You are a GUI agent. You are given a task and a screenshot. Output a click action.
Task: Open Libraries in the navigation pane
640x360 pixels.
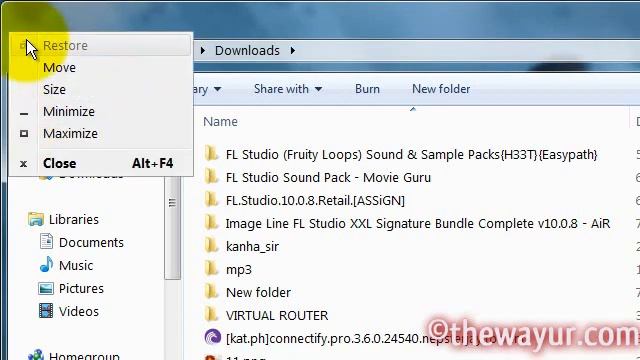pos(74,220)
